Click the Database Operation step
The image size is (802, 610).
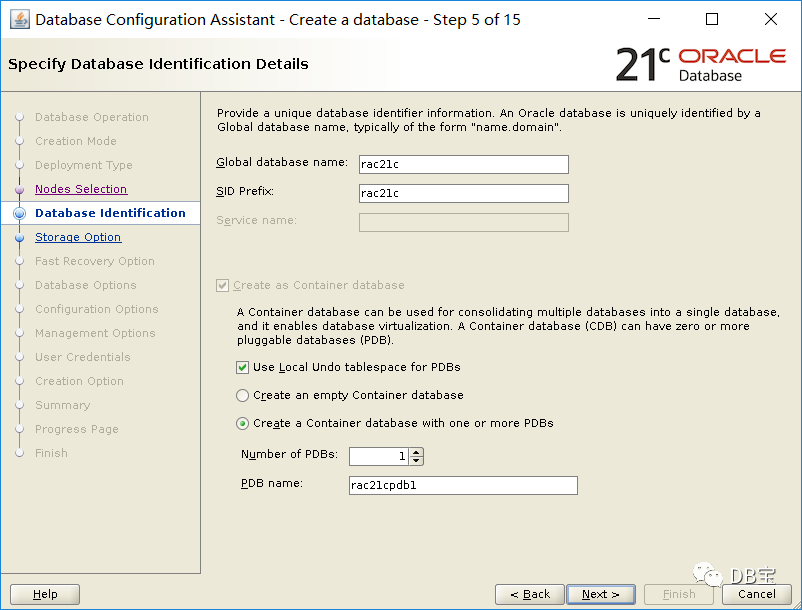(92, 117)
